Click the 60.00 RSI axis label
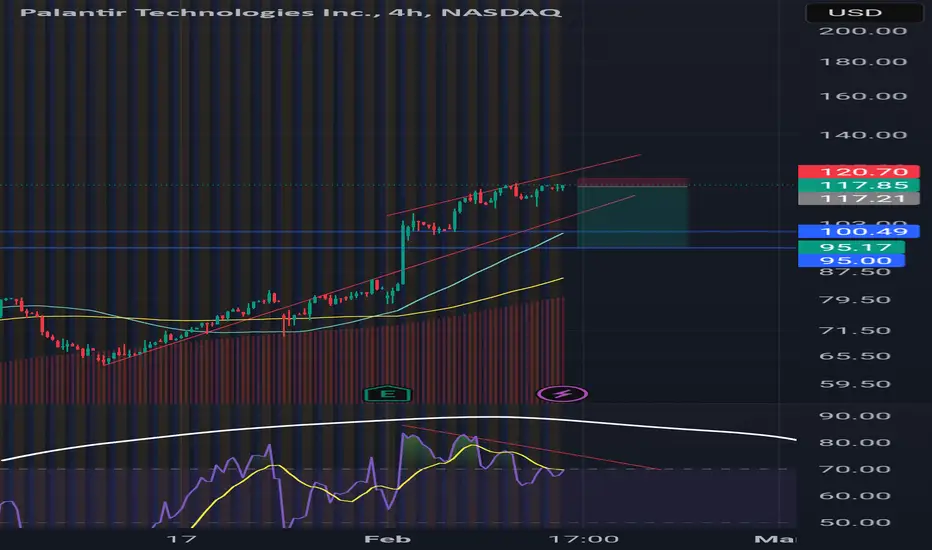The width and height of the screenshot is (932, 550). pos(855,496)
